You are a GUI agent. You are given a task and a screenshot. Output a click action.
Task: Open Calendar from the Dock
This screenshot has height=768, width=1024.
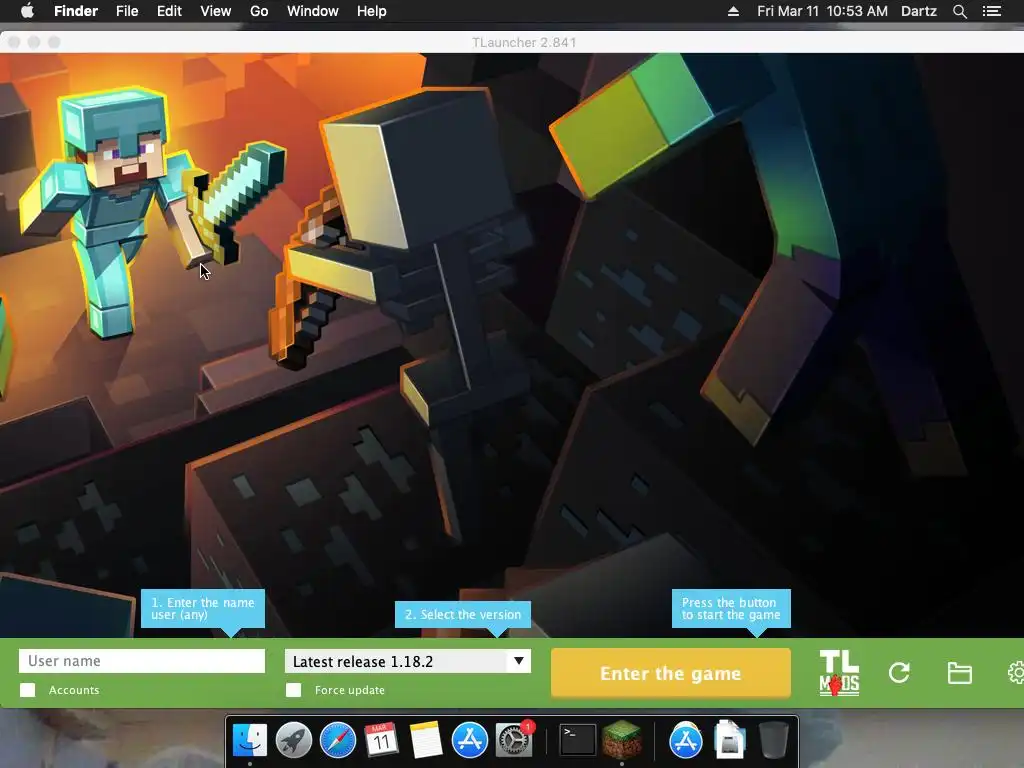point(381,740)
